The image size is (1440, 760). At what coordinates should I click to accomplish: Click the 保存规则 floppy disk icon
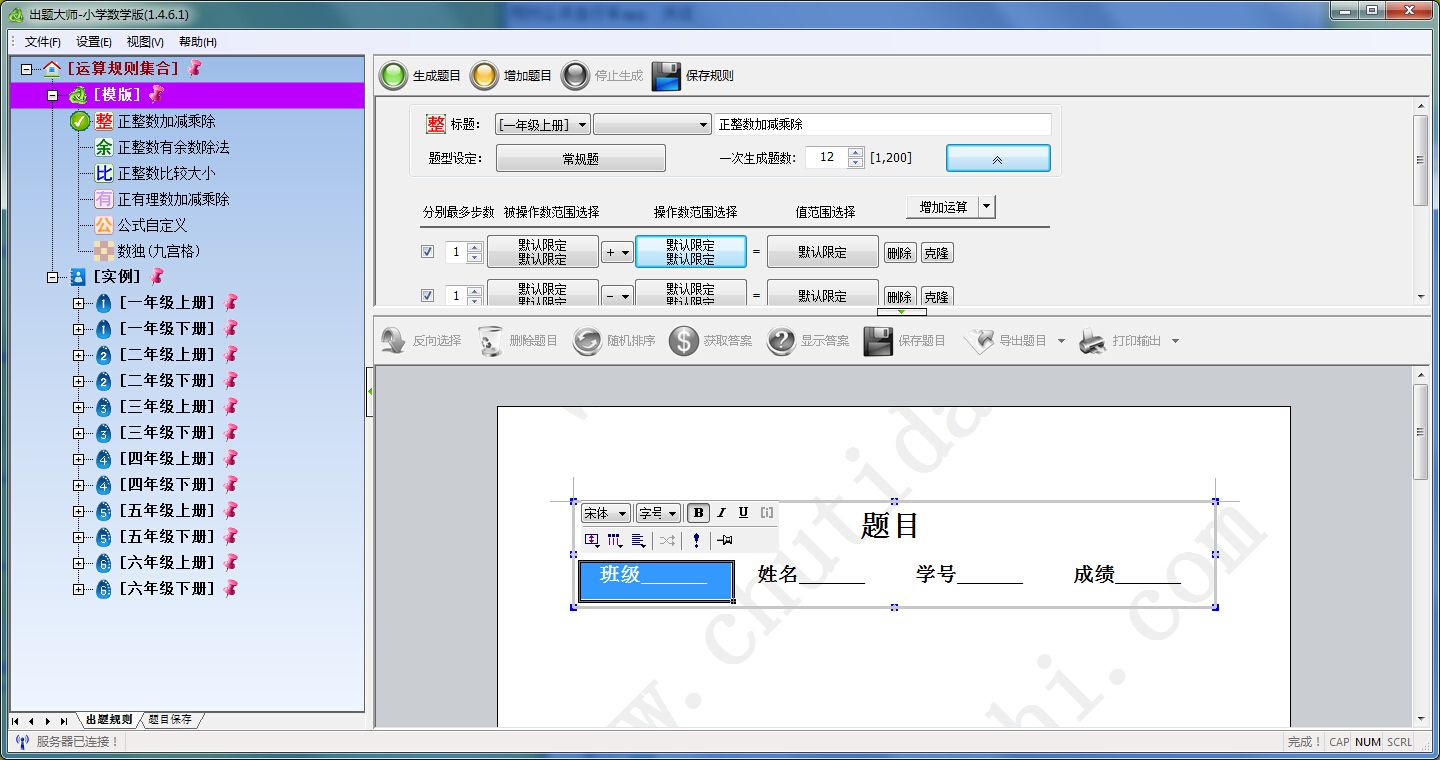pyautogui.click(x=666, y=76)
